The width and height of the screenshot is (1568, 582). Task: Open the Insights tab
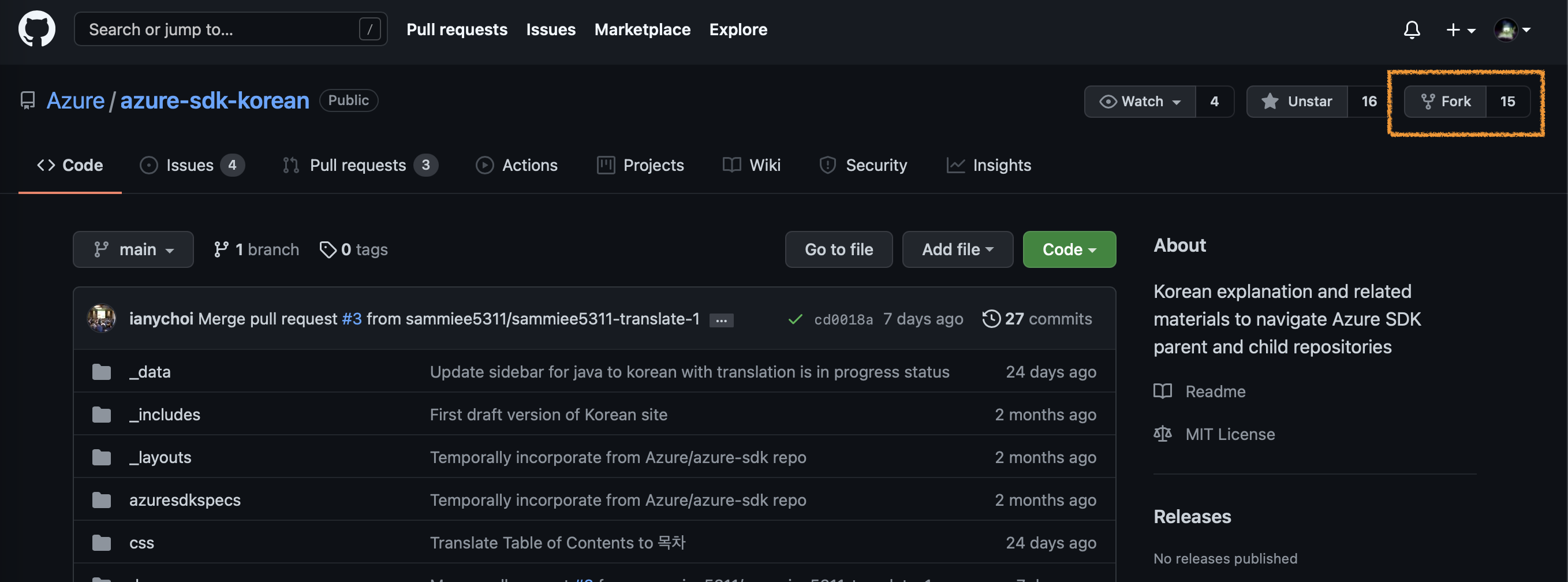tap(988, 165)
